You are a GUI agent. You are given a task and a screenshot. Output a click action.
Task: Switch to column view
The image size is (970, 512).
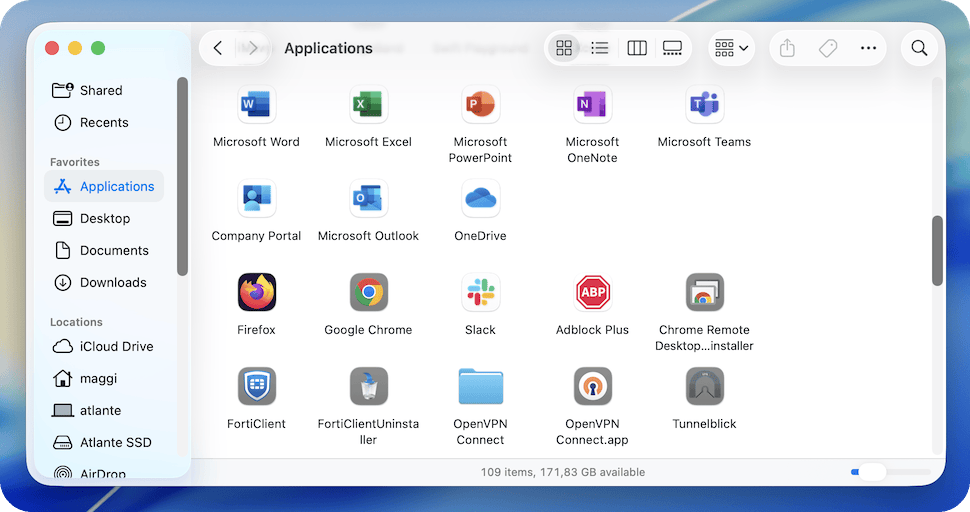(x=636, y=48)
